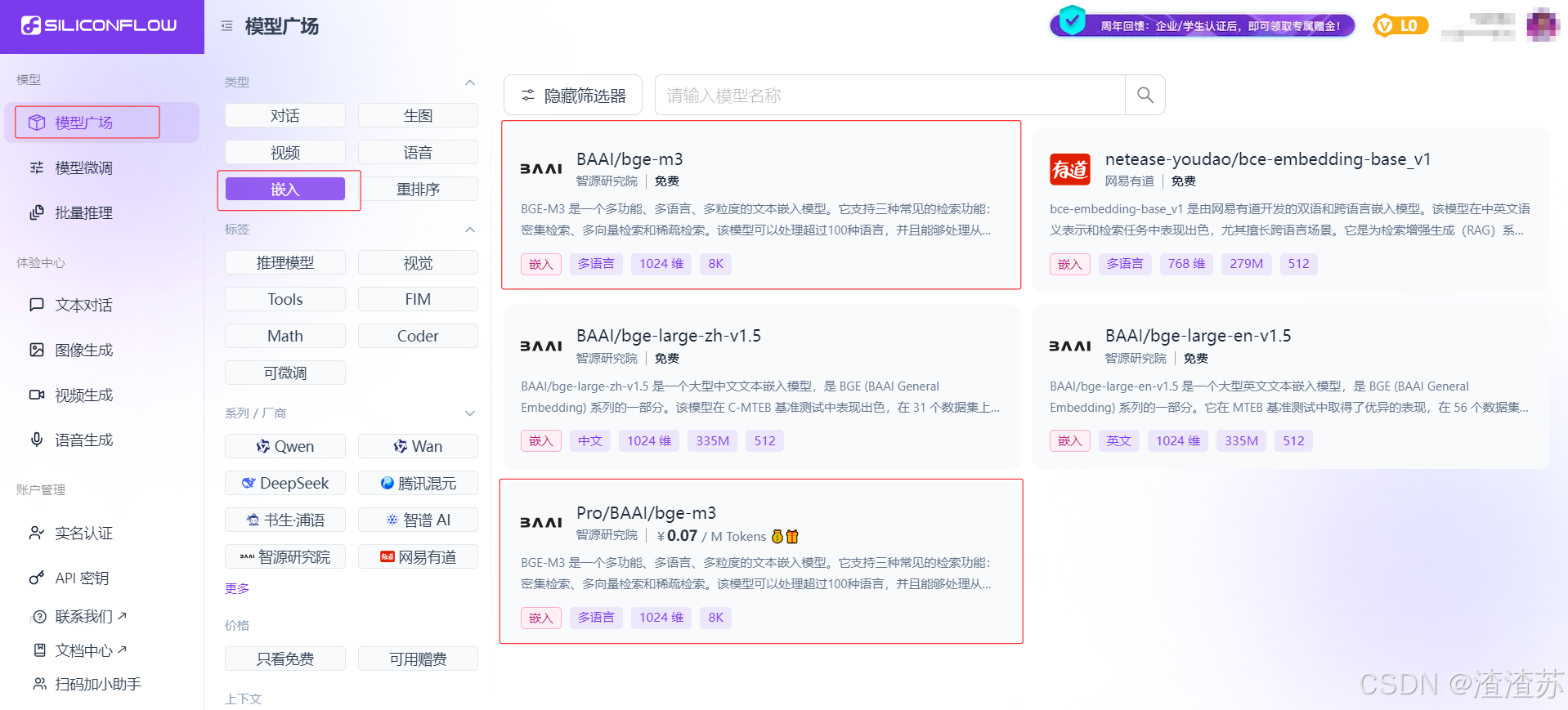Click the 图像生成 picture icon

point(37,350)
